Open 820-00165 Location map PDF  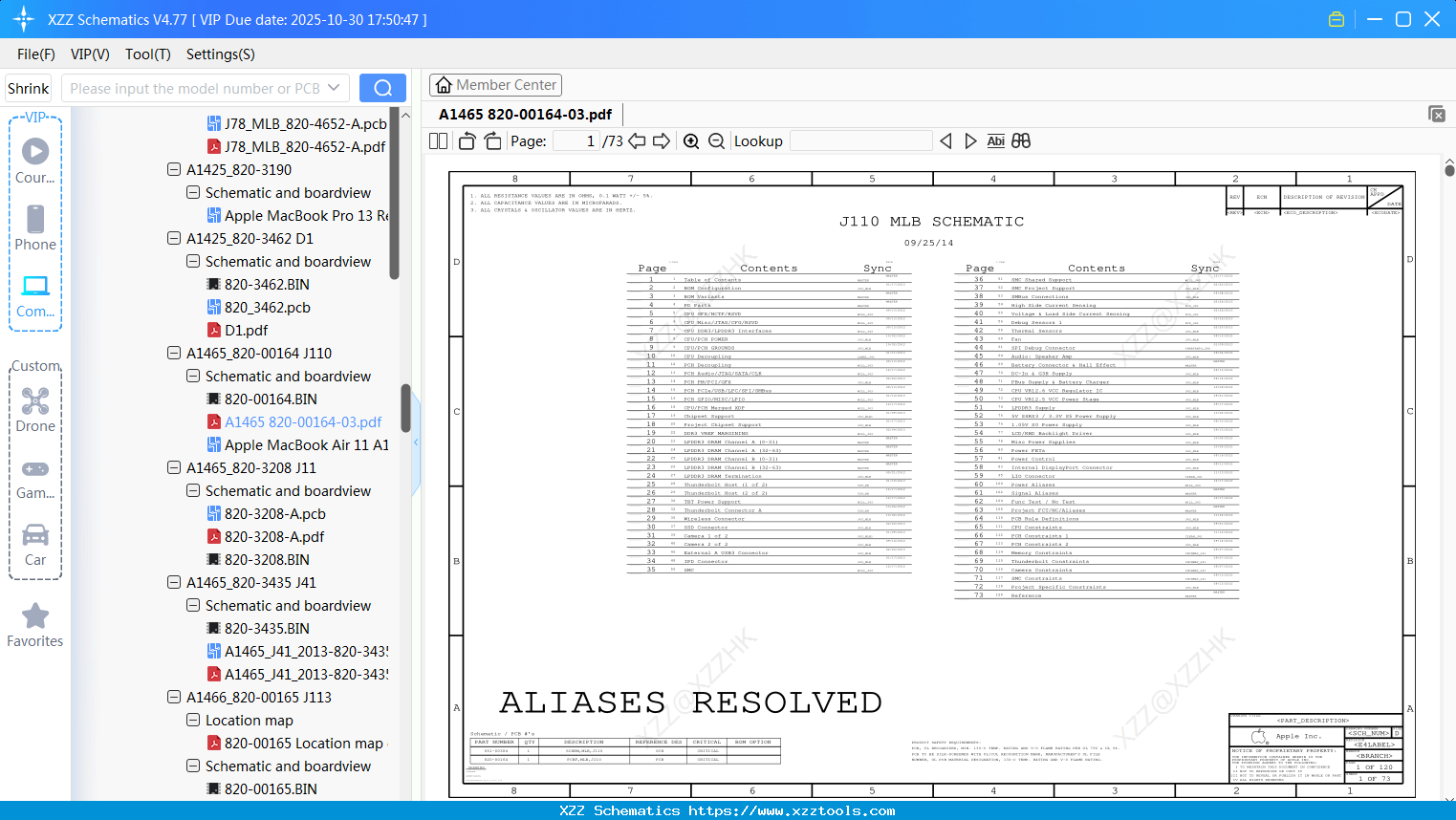295,743
